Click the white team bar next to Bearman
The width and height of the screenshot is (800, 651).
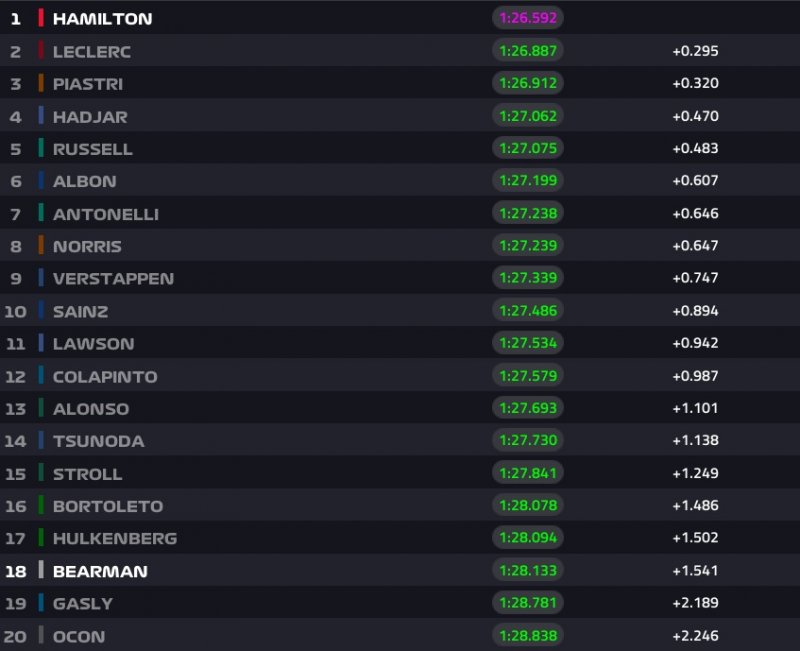tap(41, 571)
